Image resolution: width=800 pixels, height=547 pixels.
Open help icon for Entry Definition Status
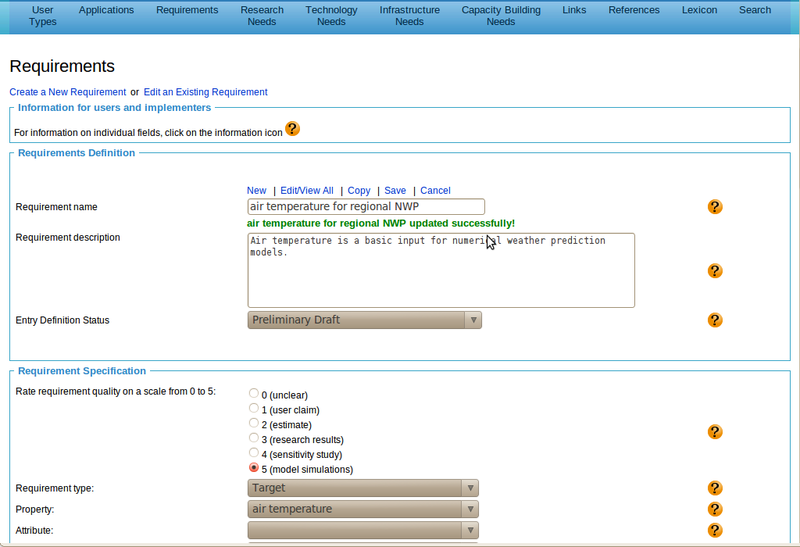pyautogui.click(x=714, y=320)
